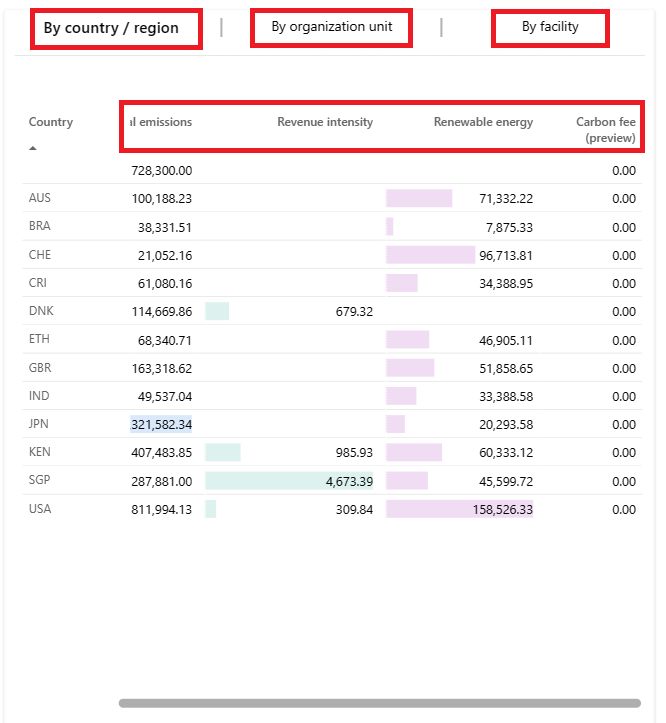Click the Country column header
Viewport: 666px width, 723px height.
(x=51, y=122)
